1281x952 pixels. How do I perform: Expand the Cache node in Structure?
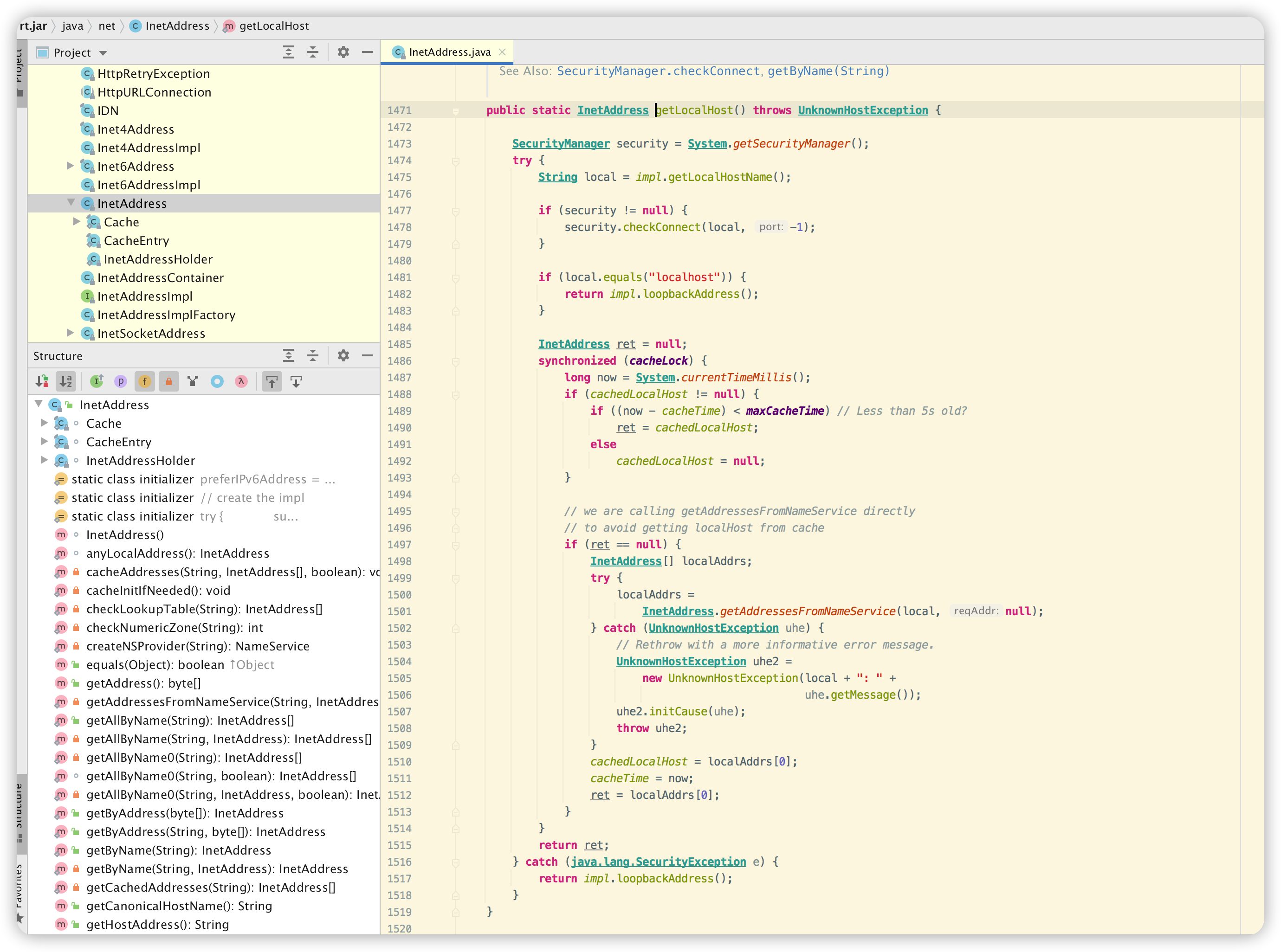tap(45, 423)
